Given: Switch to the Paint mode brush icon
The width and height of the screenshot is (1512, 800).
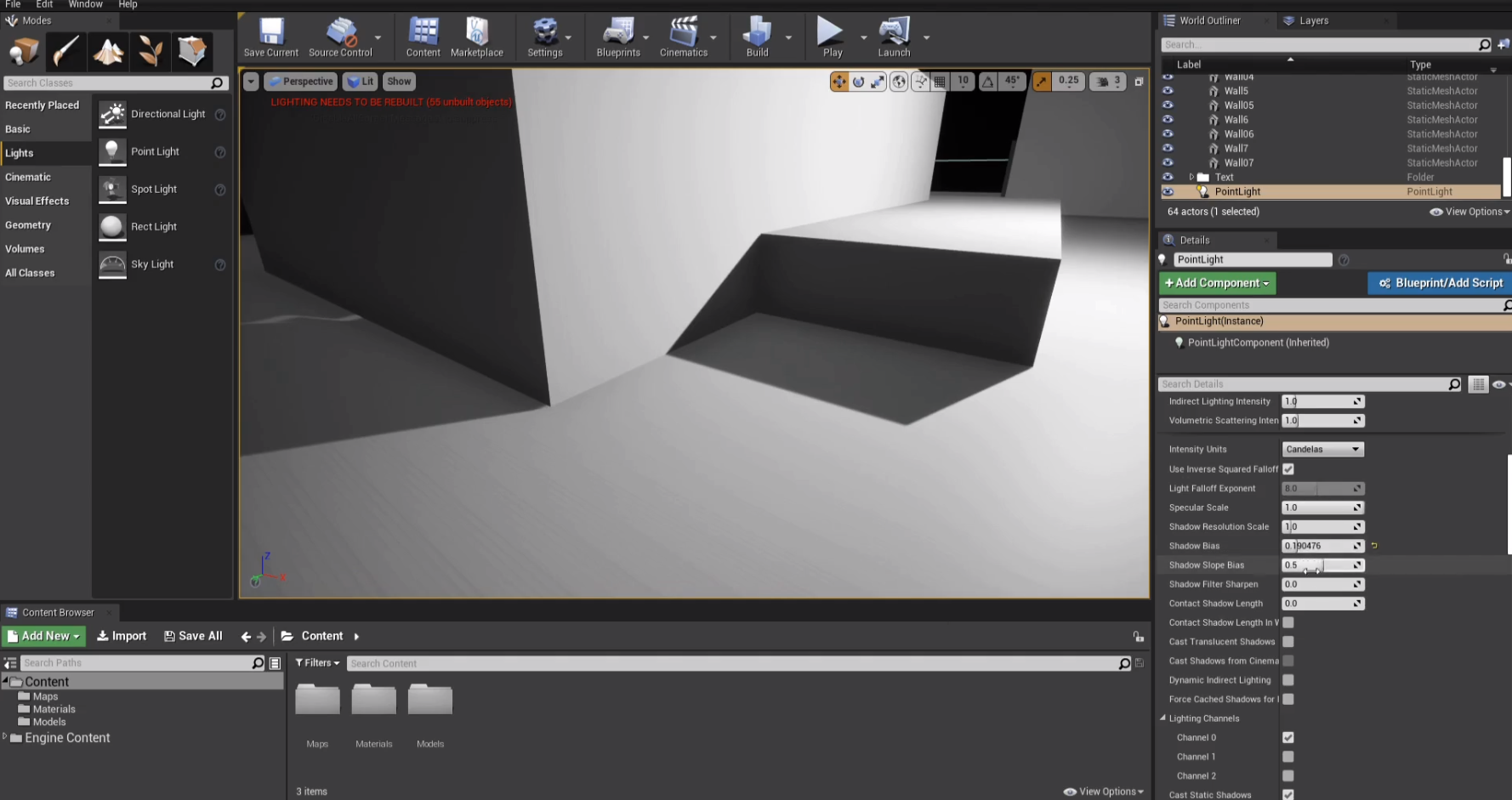Looking at the screenshot, I should [x=65, y=52].
